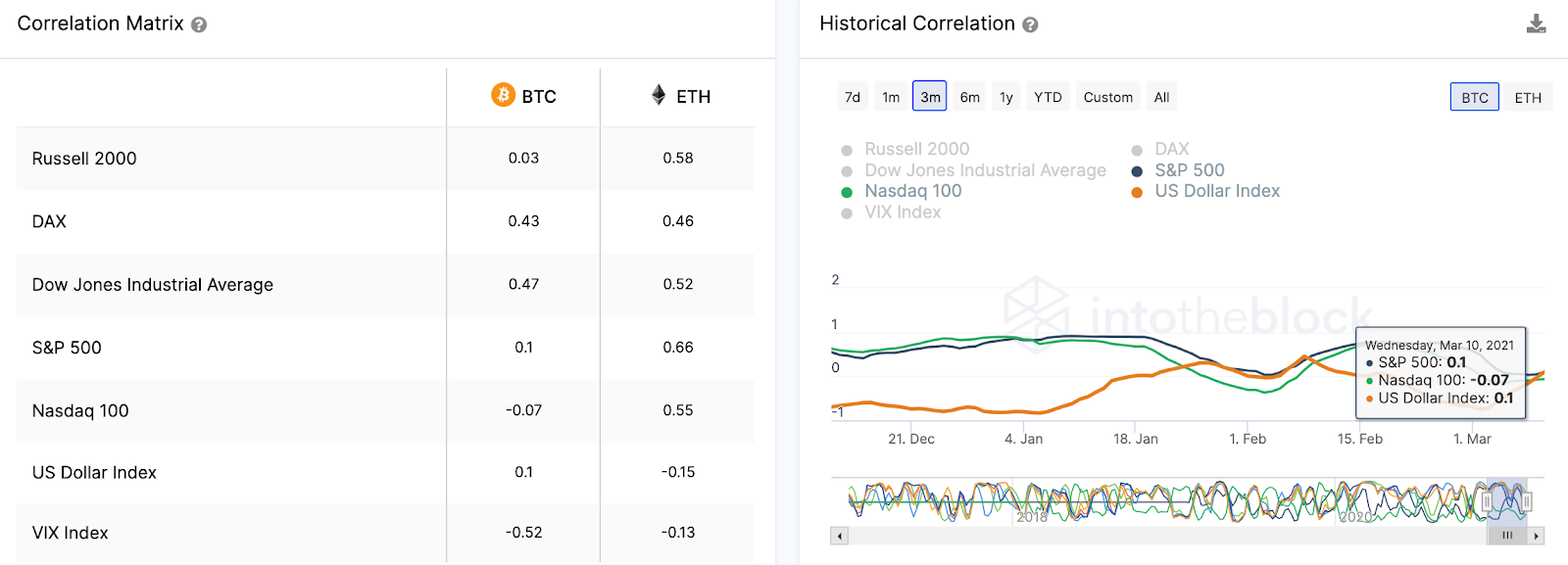Viewport: 1568px width, 565px height.
Task: Click Dow Jones ETH value 0.52
Action: click(678, 284)
